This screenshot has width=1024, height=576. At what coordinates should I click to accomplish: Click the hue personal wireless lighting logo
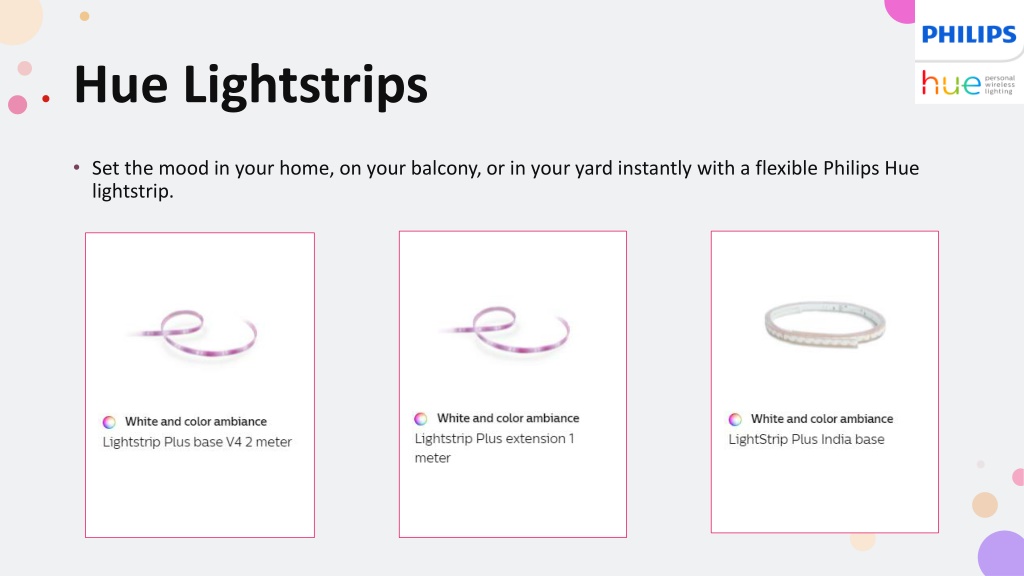[x=968, y=84]
